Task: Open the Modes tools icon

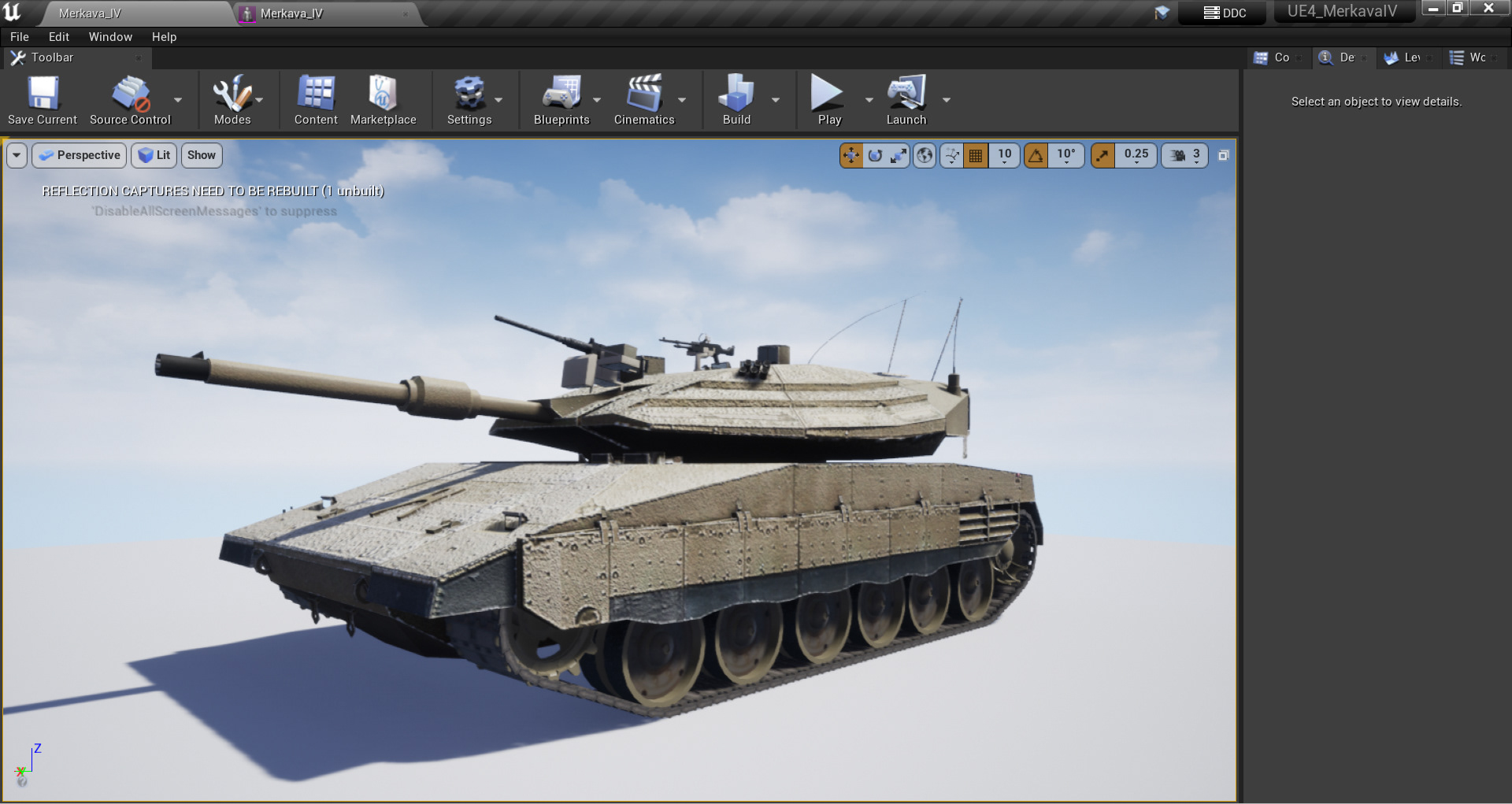Action: click(232, 94)
